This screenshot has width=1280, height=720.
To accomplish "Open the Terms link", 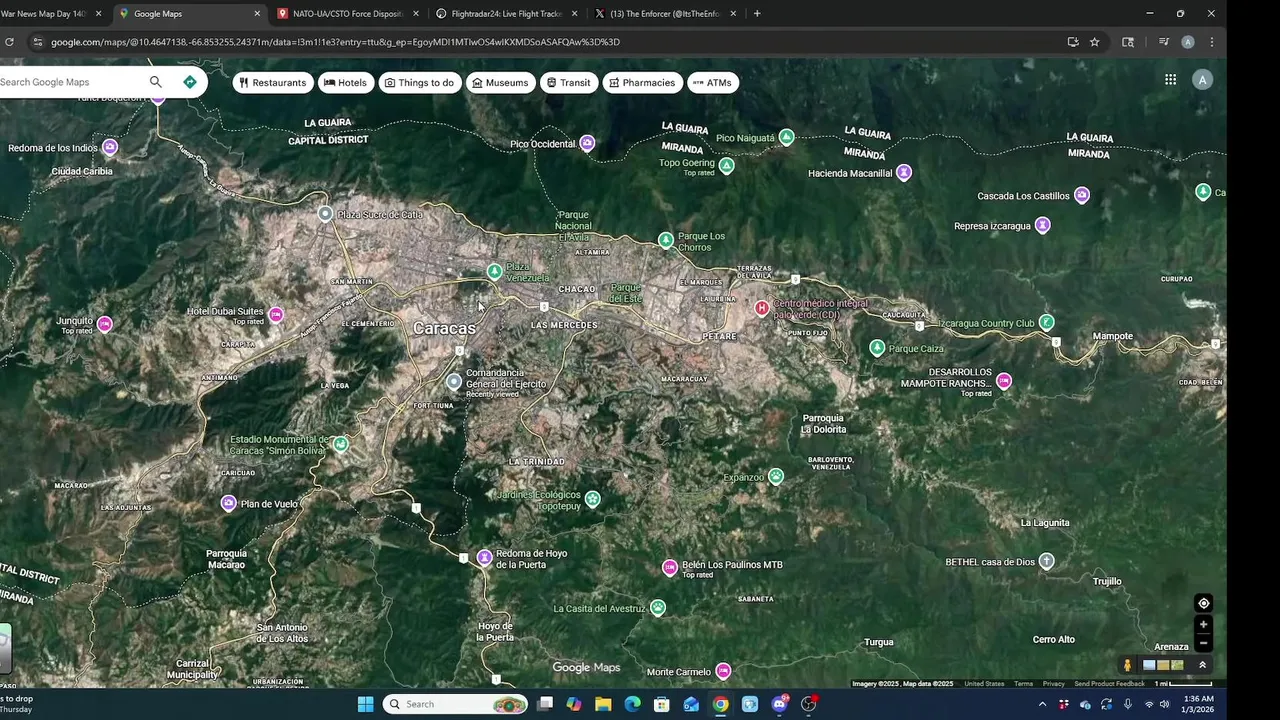I will [1023, 684].
